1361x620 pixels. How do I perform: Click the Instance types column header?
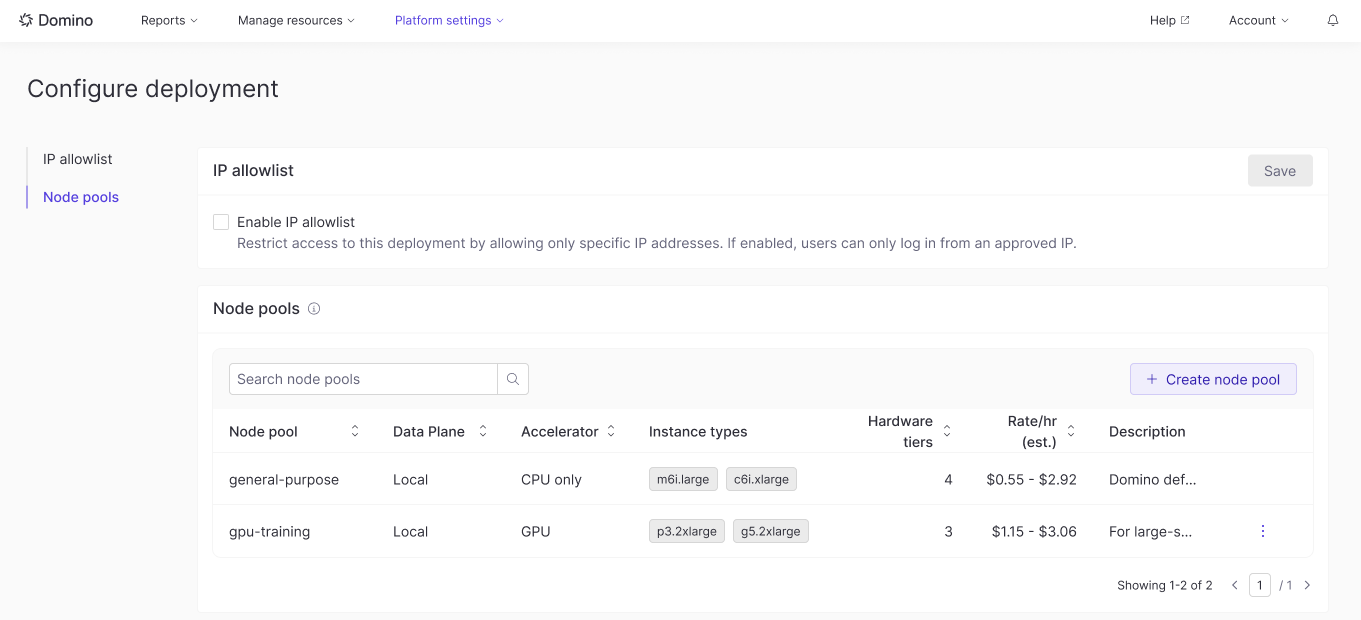(x=698, y=431)
